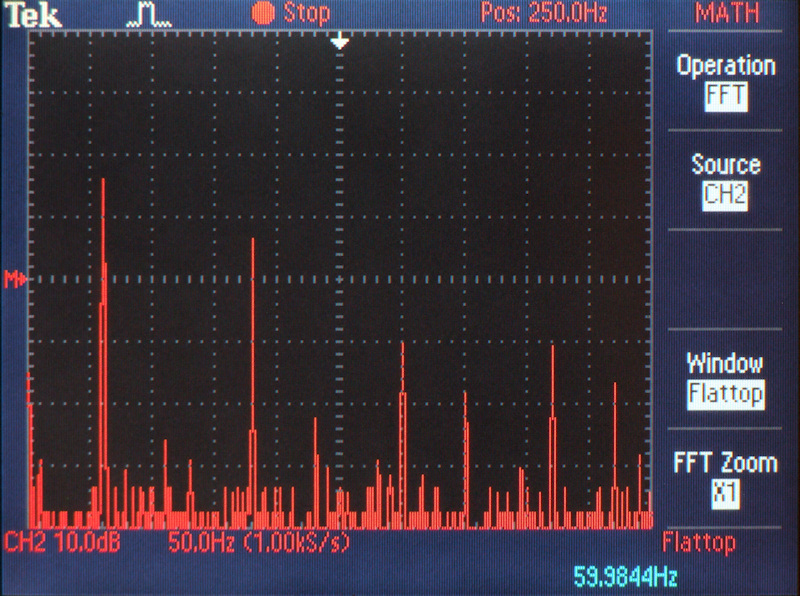Click the white trigger position arrow marker

pyautogui.click(x=340, y=41)
